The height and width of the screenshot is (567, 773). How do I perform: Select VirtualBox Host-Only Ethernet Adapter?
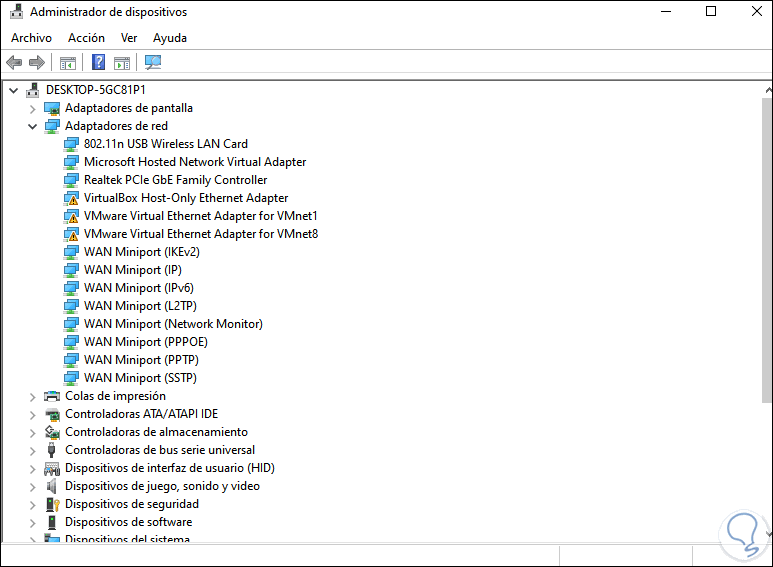point(186,198)
